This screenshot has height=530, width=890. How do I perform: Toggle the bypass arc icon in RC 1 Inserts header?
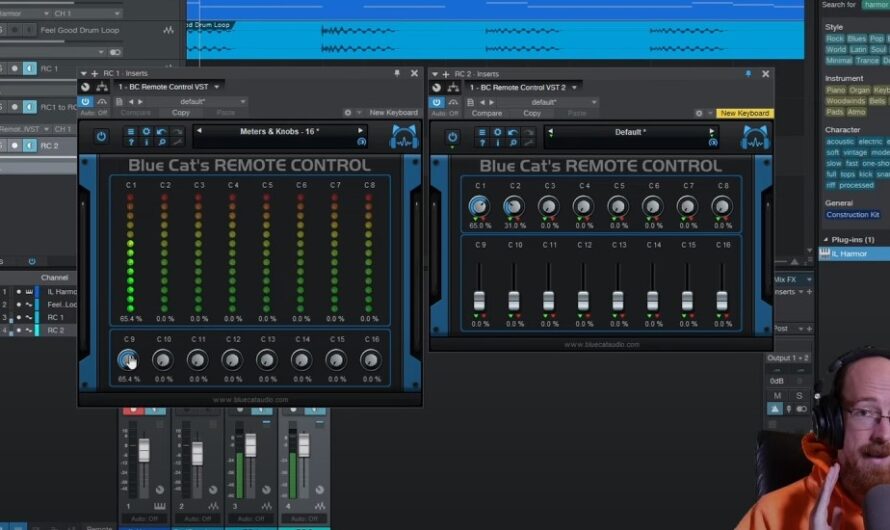(102, 102)
